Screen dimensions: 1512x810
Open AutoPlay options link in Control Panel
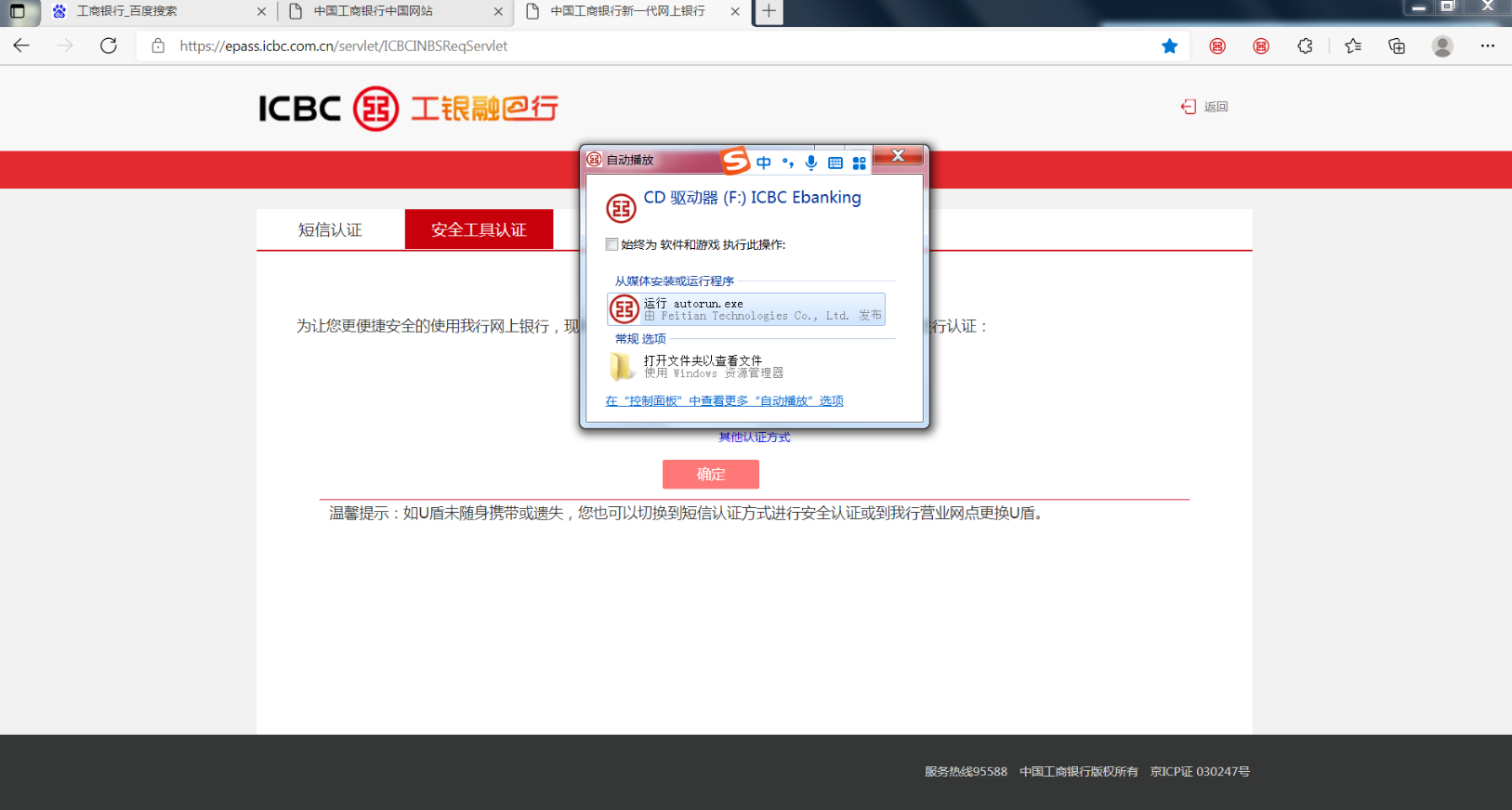(x=724, y=401)
